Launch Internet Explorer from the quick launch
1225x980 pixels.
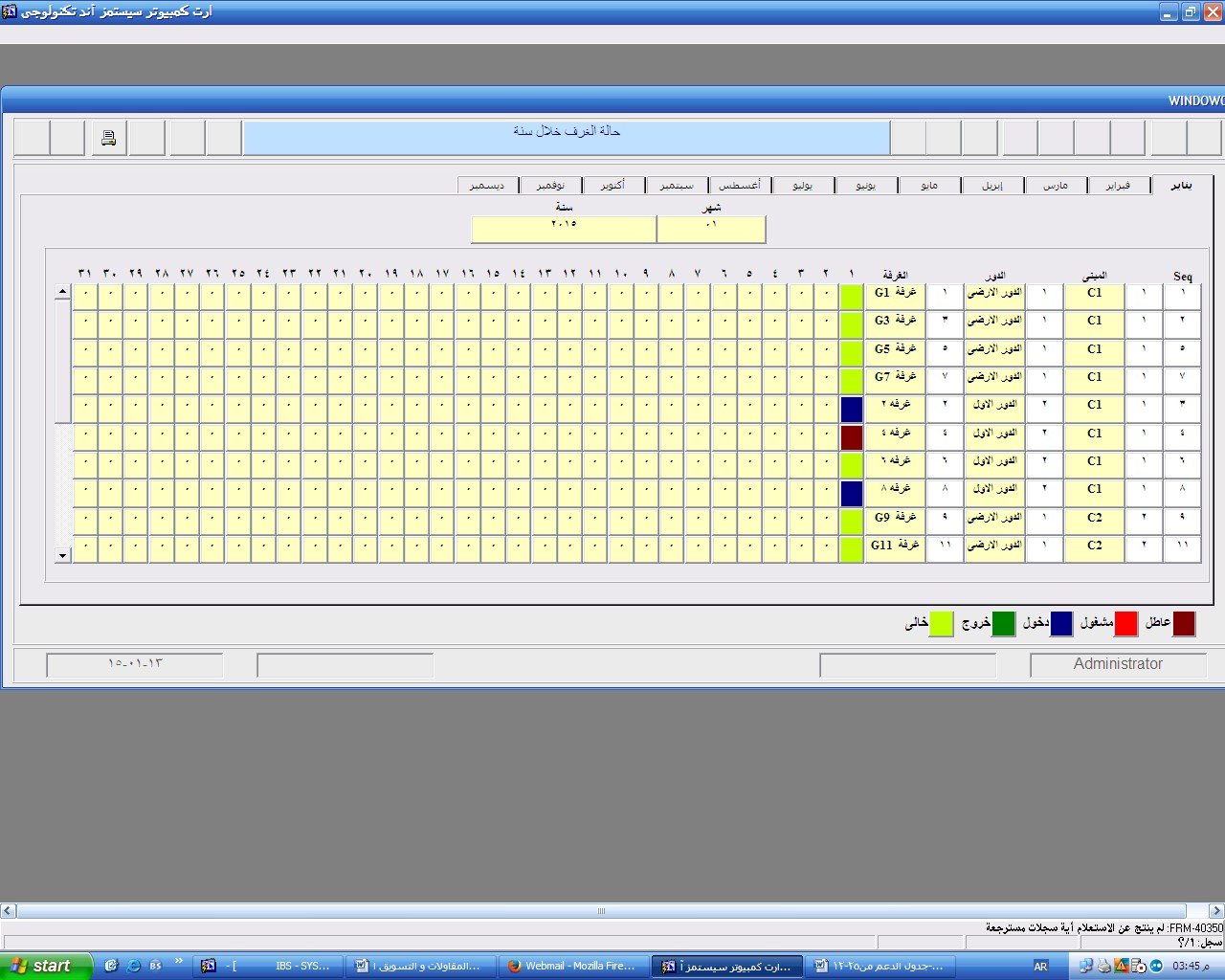133,966
